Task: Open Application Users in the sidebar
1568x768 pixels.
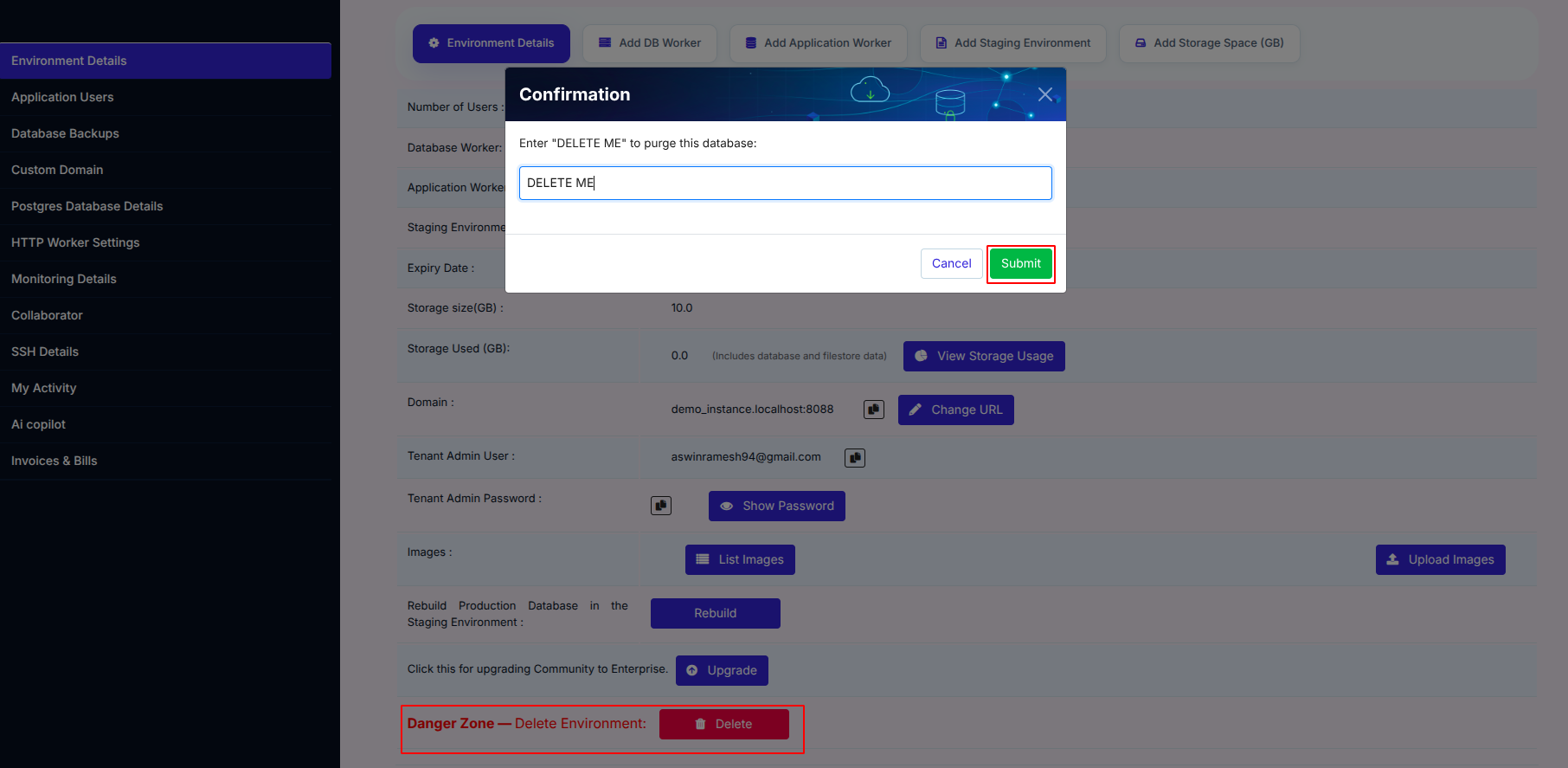Action: click(x=165, y=97)
